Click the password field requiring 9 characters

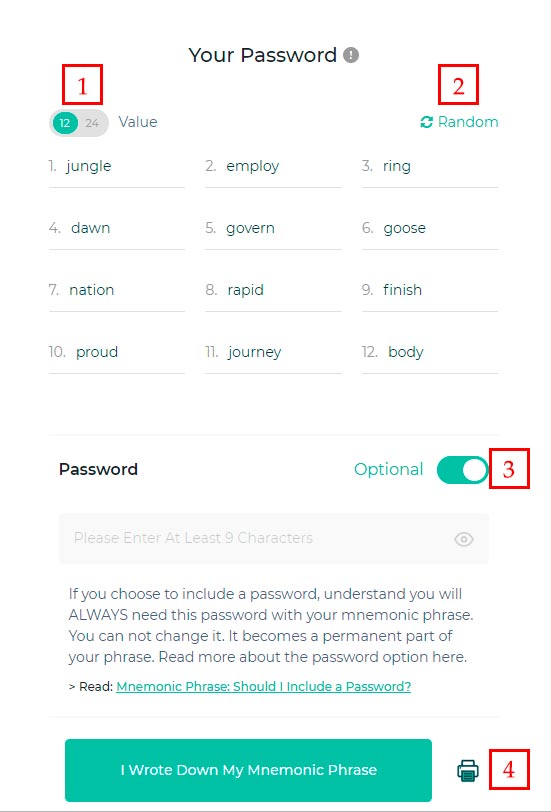pyautogui.click(x=273, y=539)
